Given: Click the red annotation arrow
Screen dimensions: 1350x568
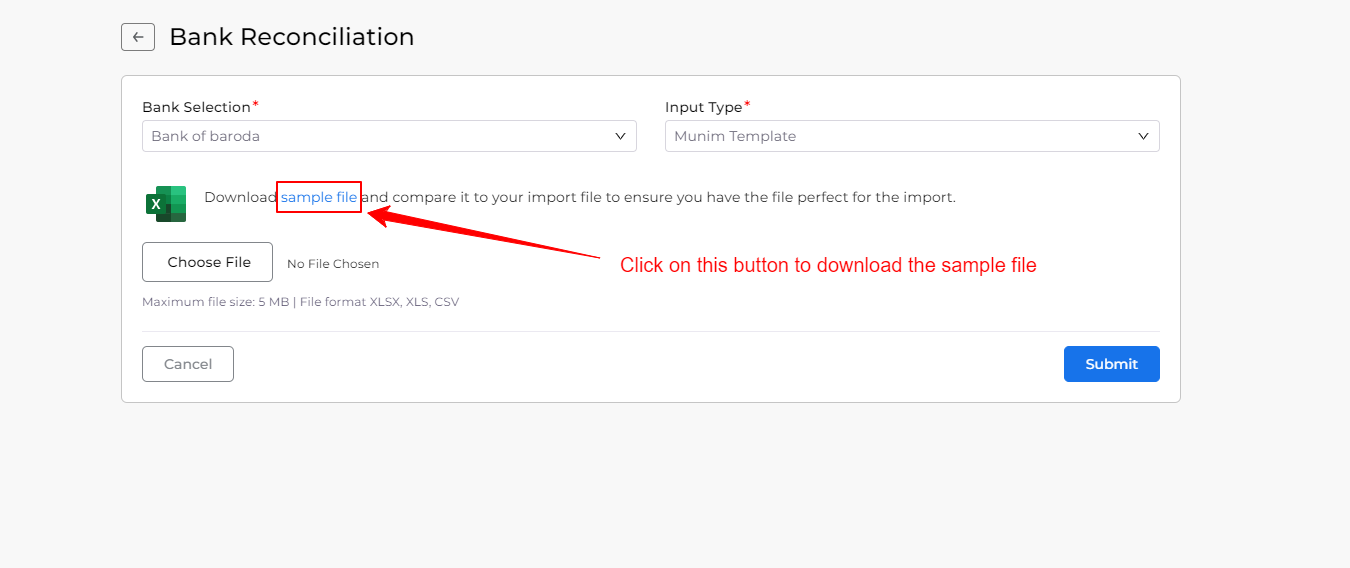Looking at the screenshot, I should [480, 234].
